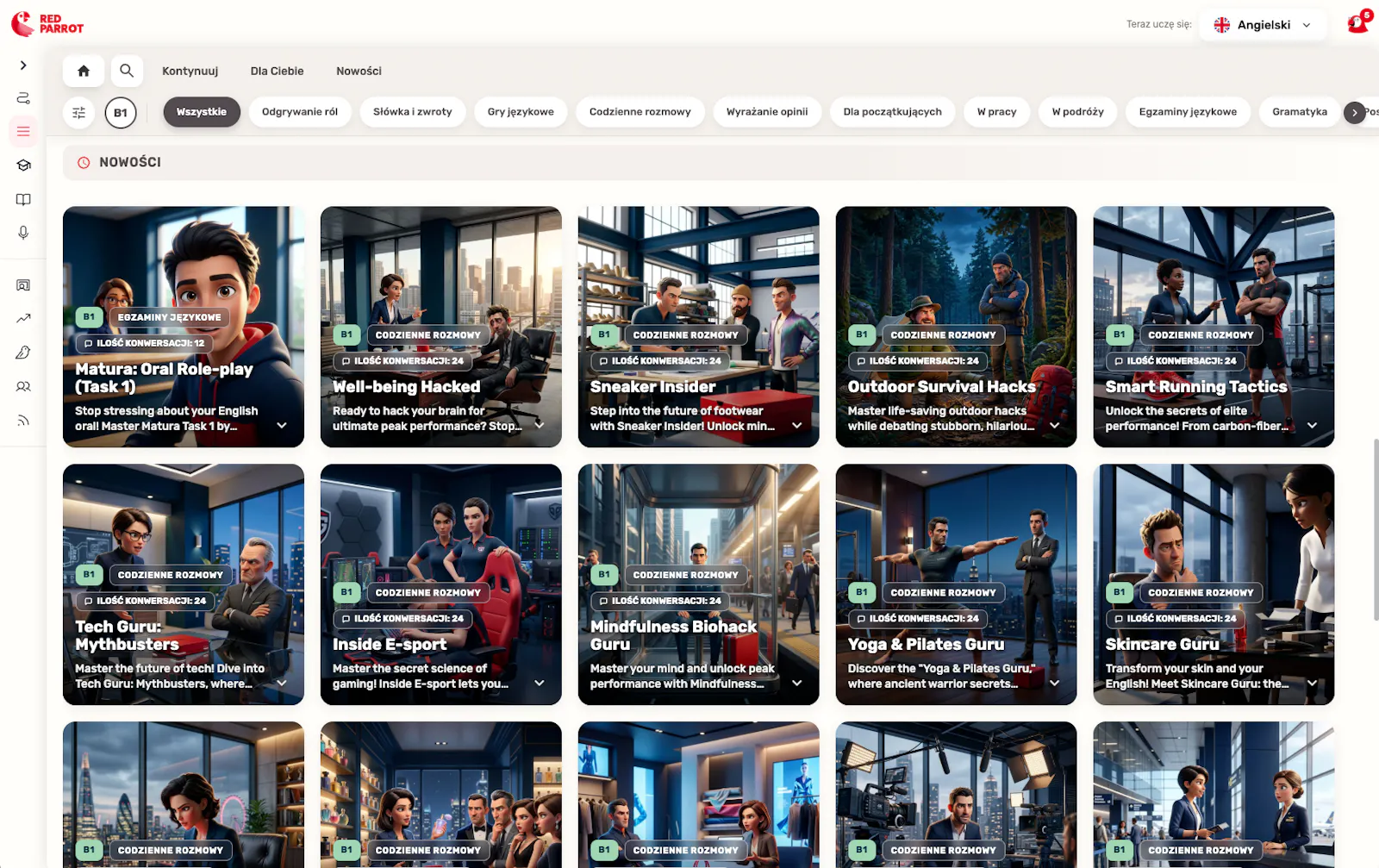Open the microphone icon in sidebar

(23, 233)
